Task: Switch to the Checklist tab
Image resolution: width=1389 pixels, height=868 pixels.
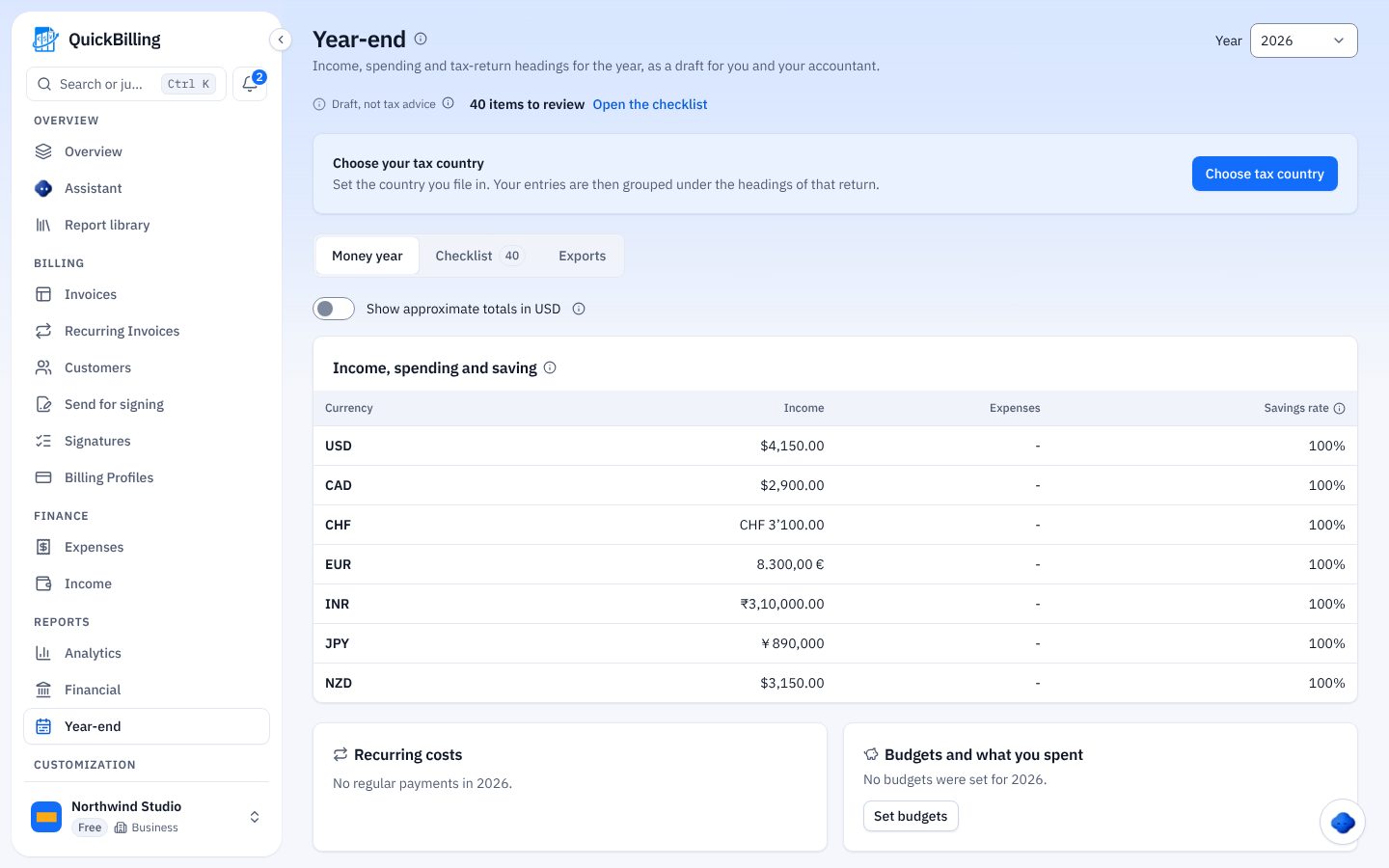Action: tap(478, 256)
